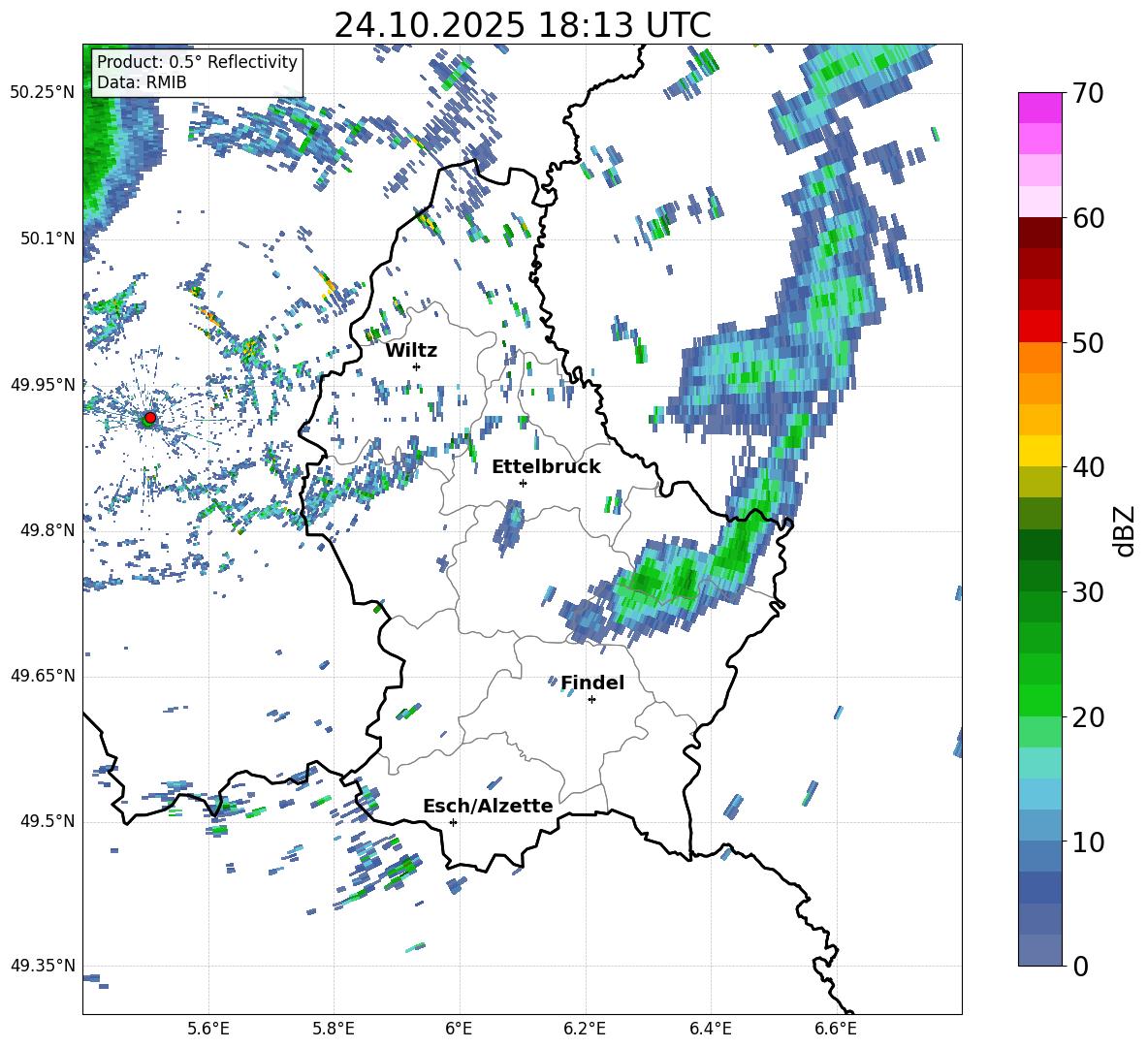This screenshot has width=1148, height=1048.
Task: Click the dark green color band near 30 dBZ
Action: [1039, 575]
